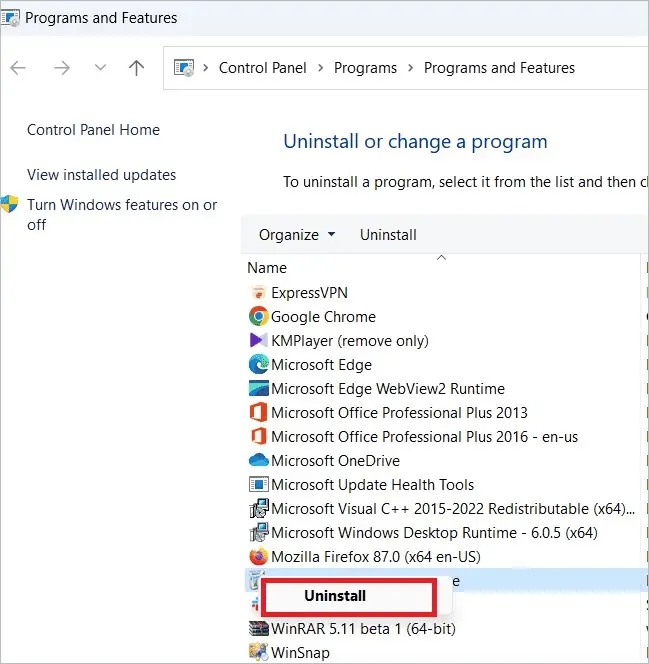Open Turn Windows features on or off
This screenshot has width=649, height=664.
(122, 214)
